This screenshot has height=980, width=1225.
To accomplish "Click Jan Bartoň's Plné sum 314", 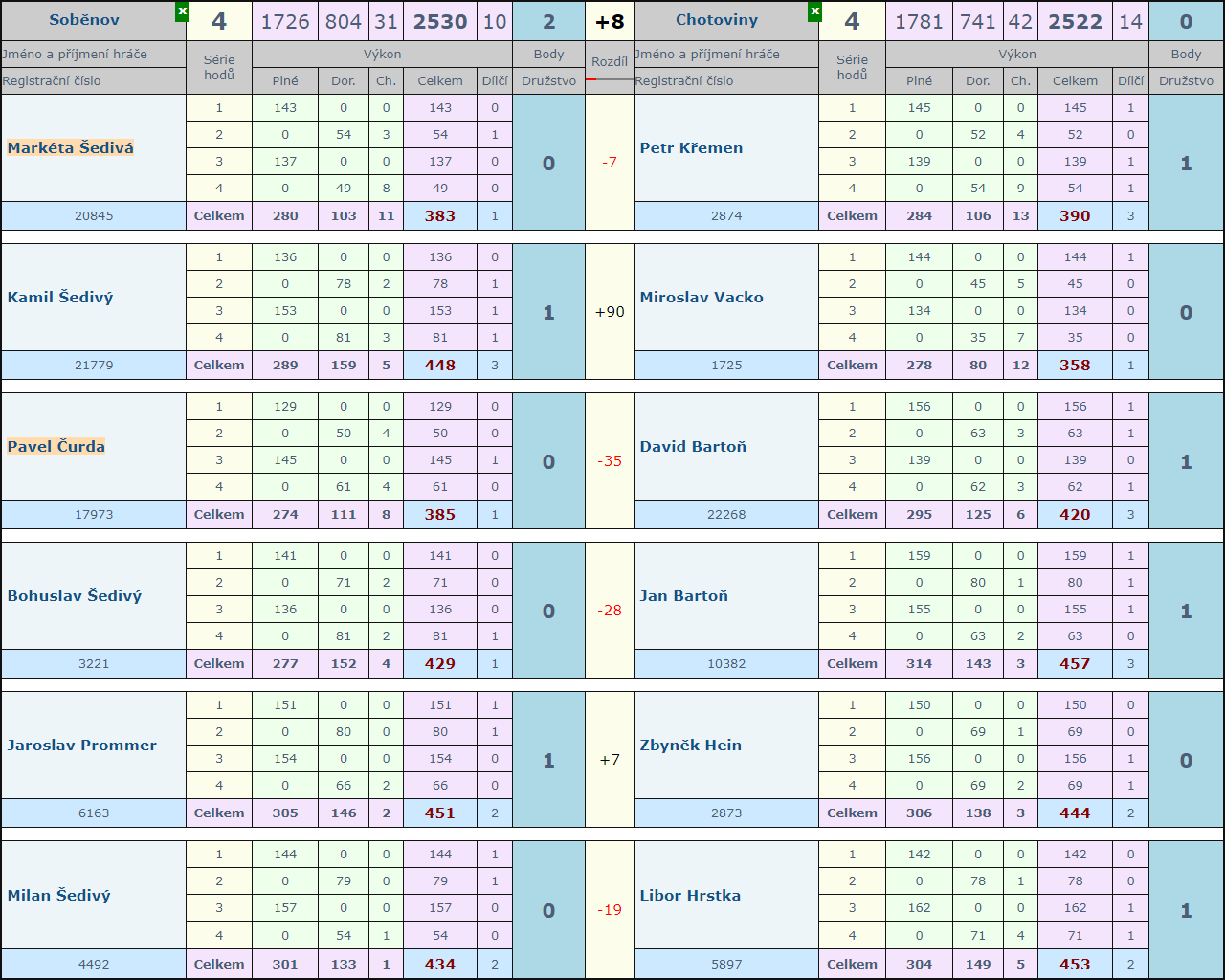I will point(920,663).
